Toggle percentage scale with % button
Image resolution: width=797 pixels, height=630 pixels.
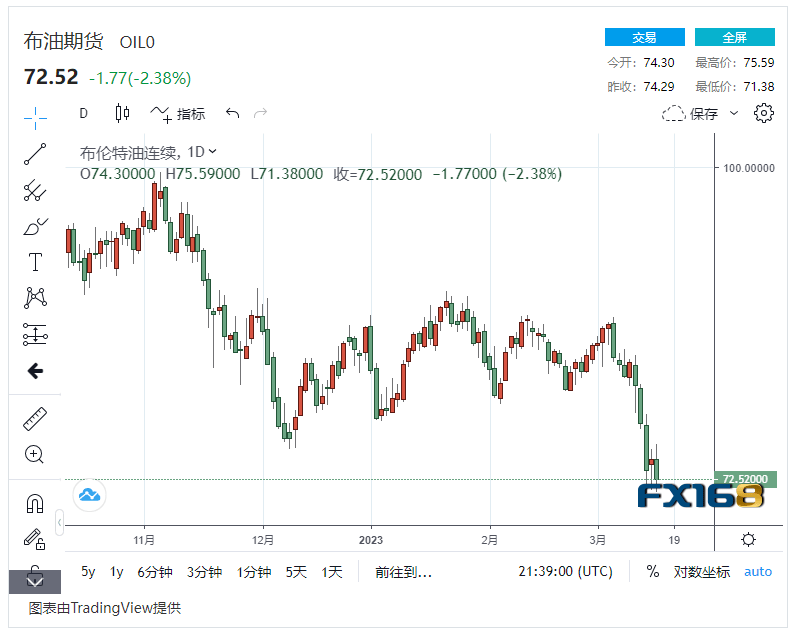click(653, 572)
